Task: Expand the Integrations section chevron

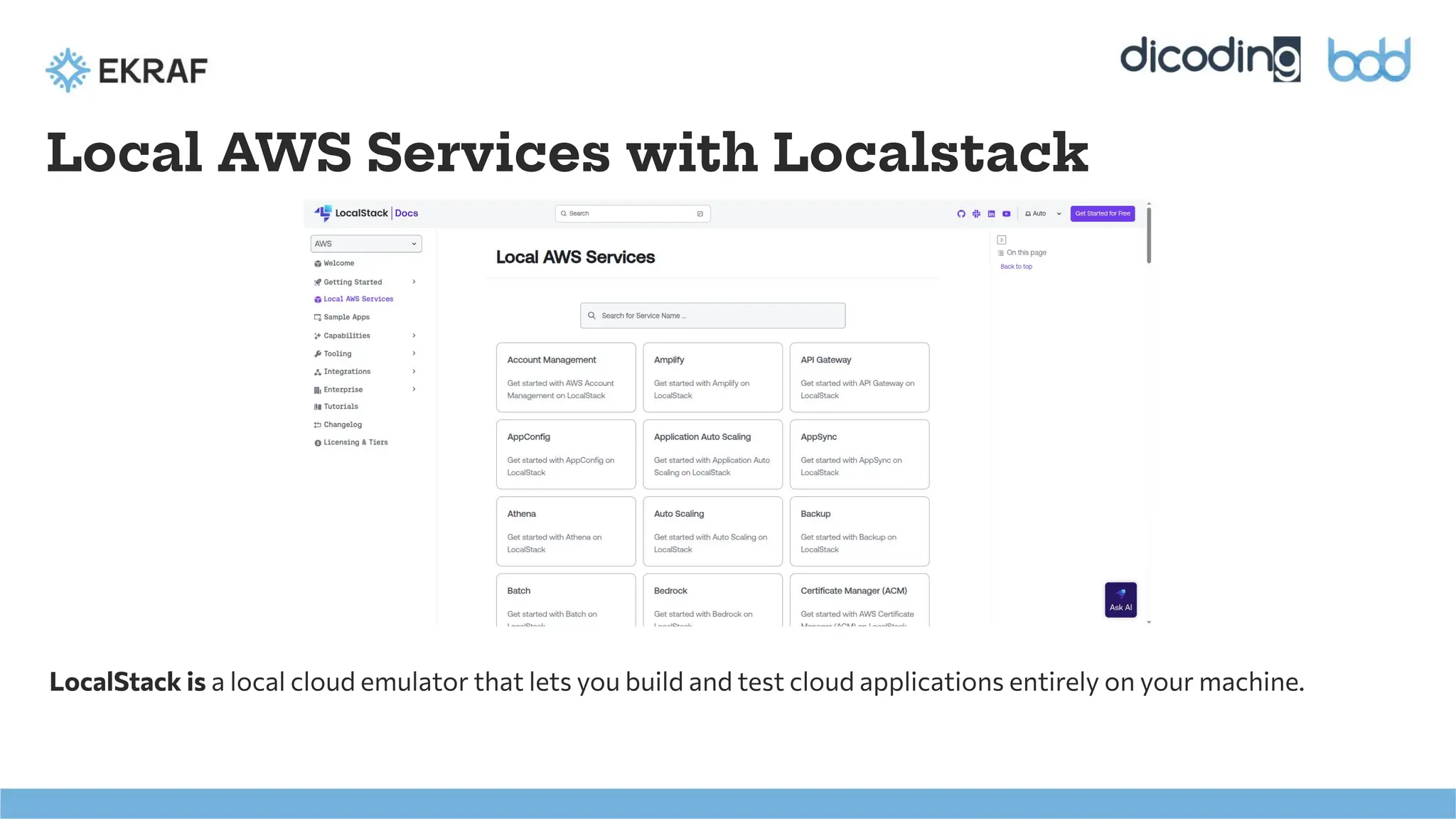Action: click(x=414, y=371)
